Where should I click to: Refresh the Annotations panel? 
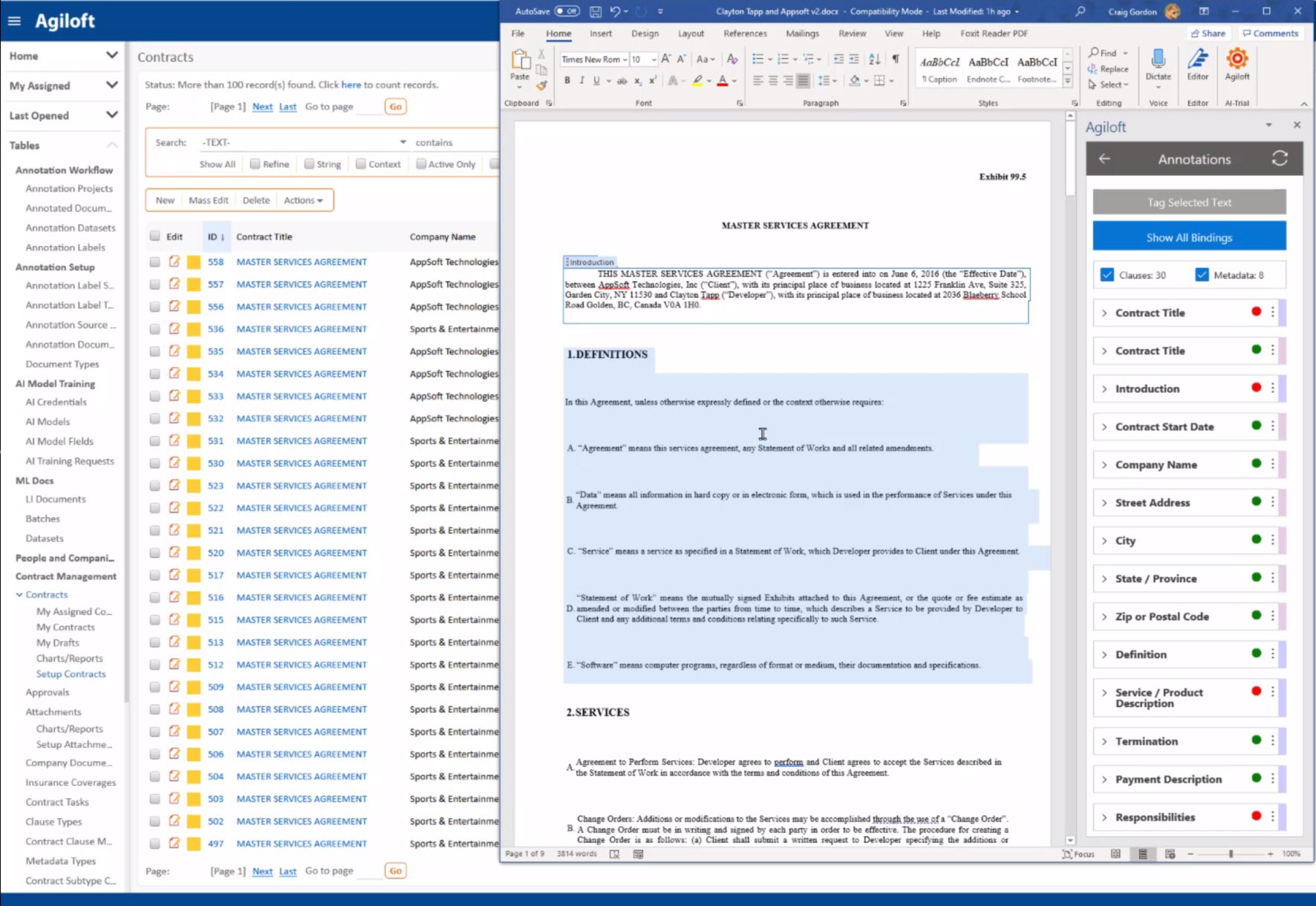coord(1279,159)
